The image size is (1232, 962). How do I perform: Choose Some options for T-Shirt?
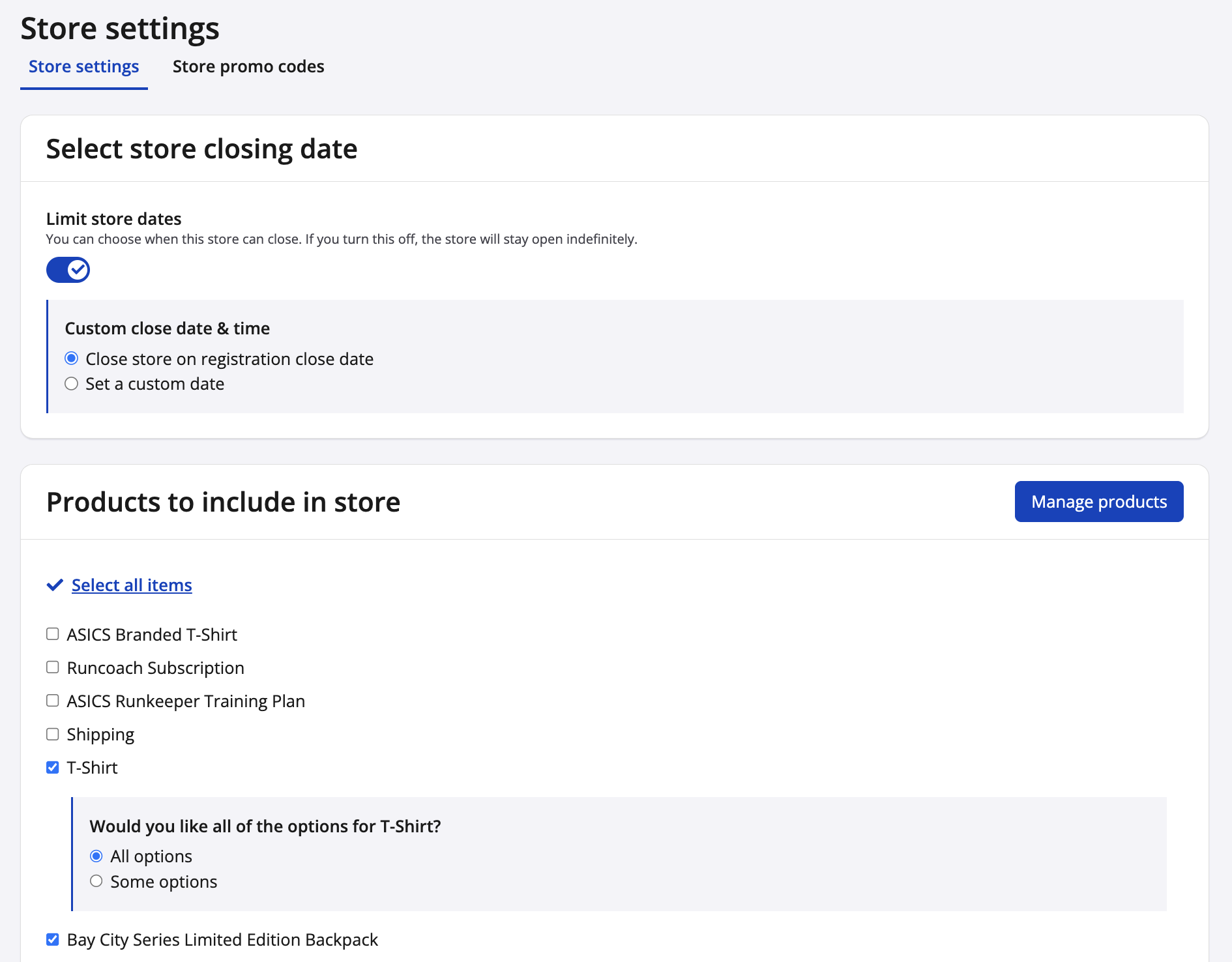click(96, 881)
